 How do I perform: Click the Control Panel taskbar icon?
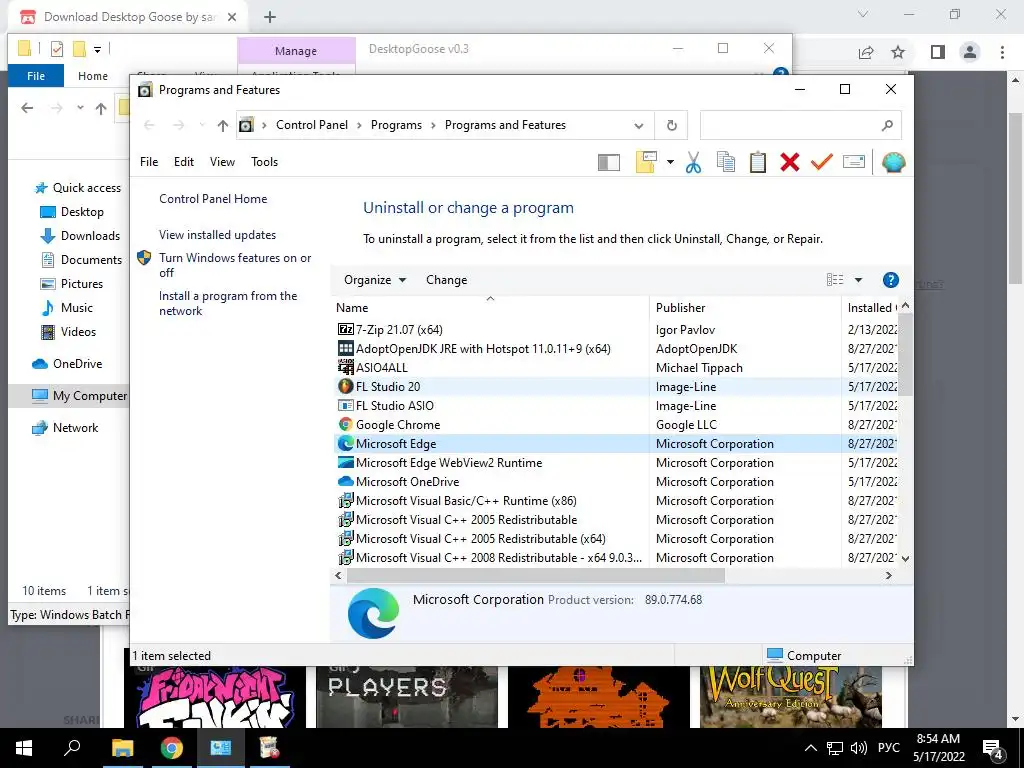(x=221, y=748)
